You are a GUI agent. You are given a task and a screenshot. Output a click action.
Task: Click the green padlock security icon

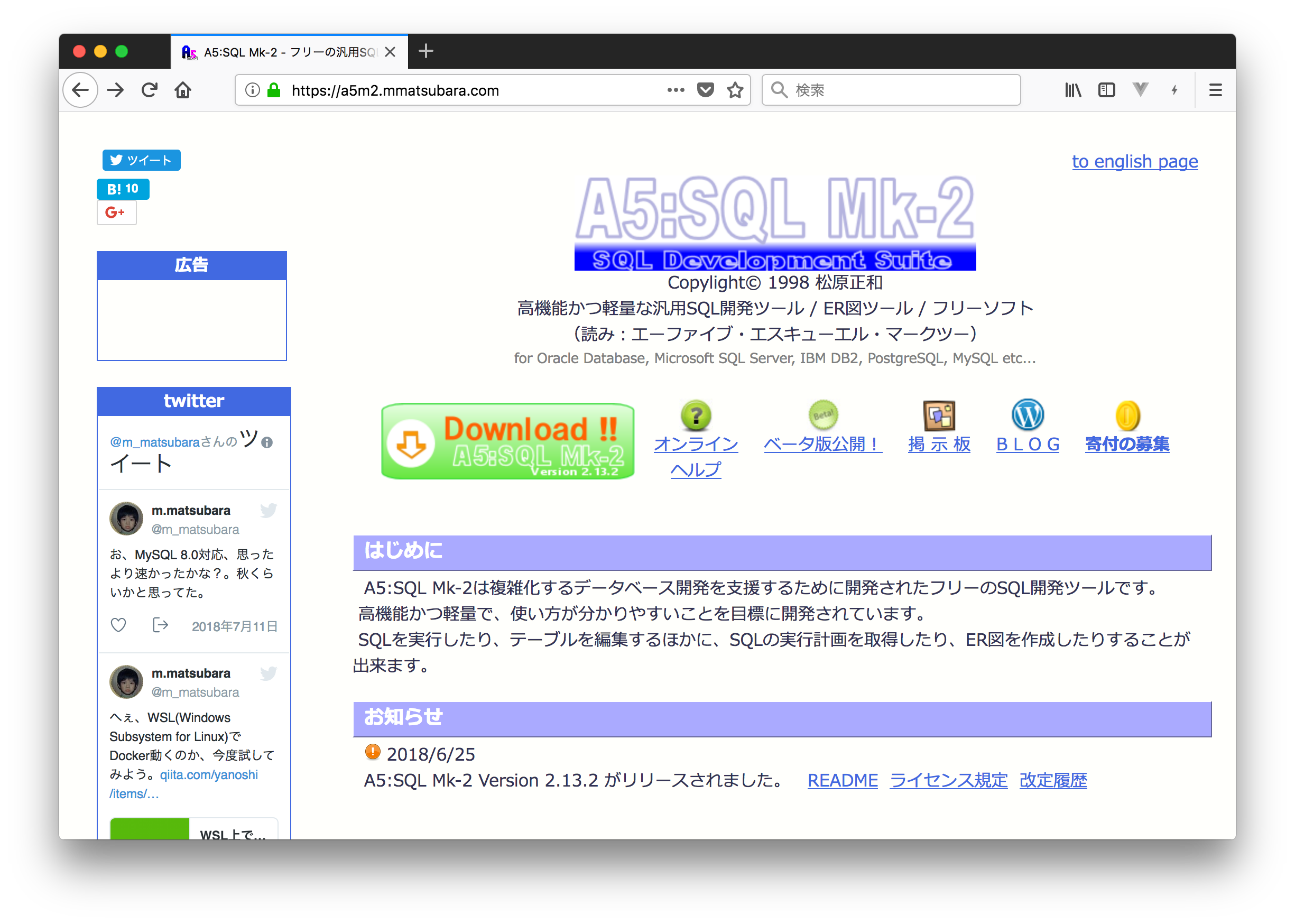coord(274,90)
